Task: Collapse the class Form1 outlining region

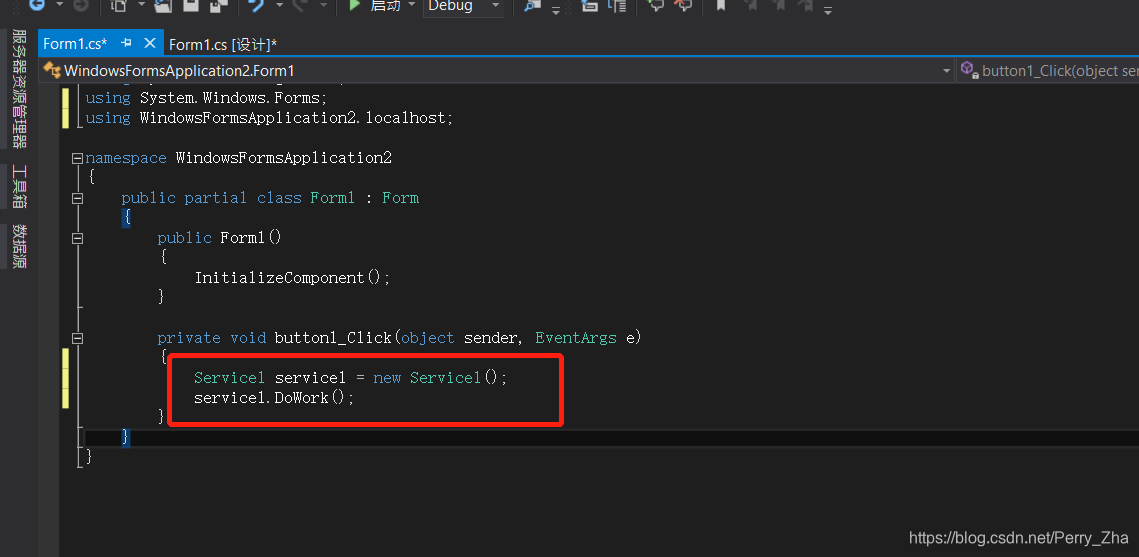Action: (78, 198)
